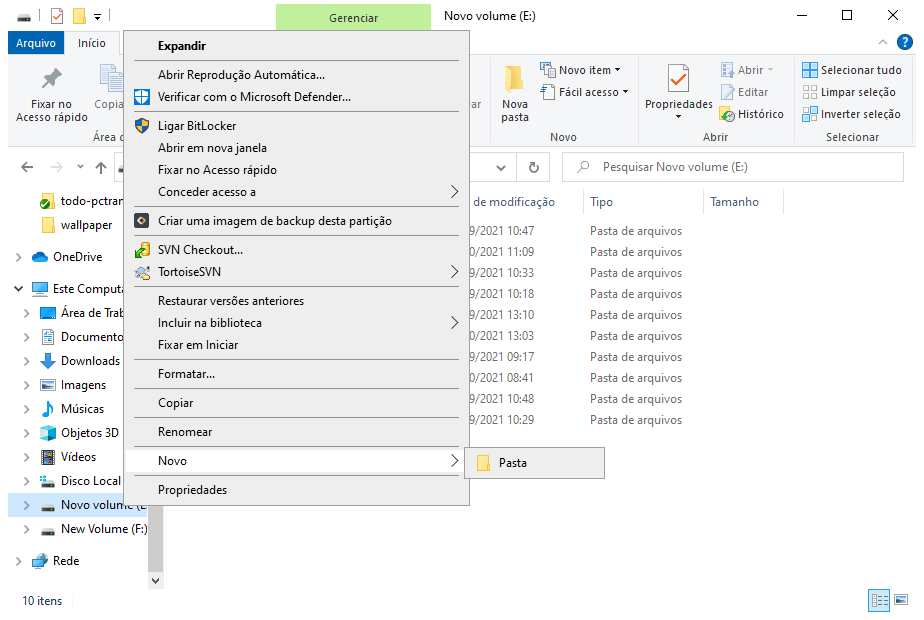Select Inverter seleção in ribbon
The image size is (924, 620).
851,114
